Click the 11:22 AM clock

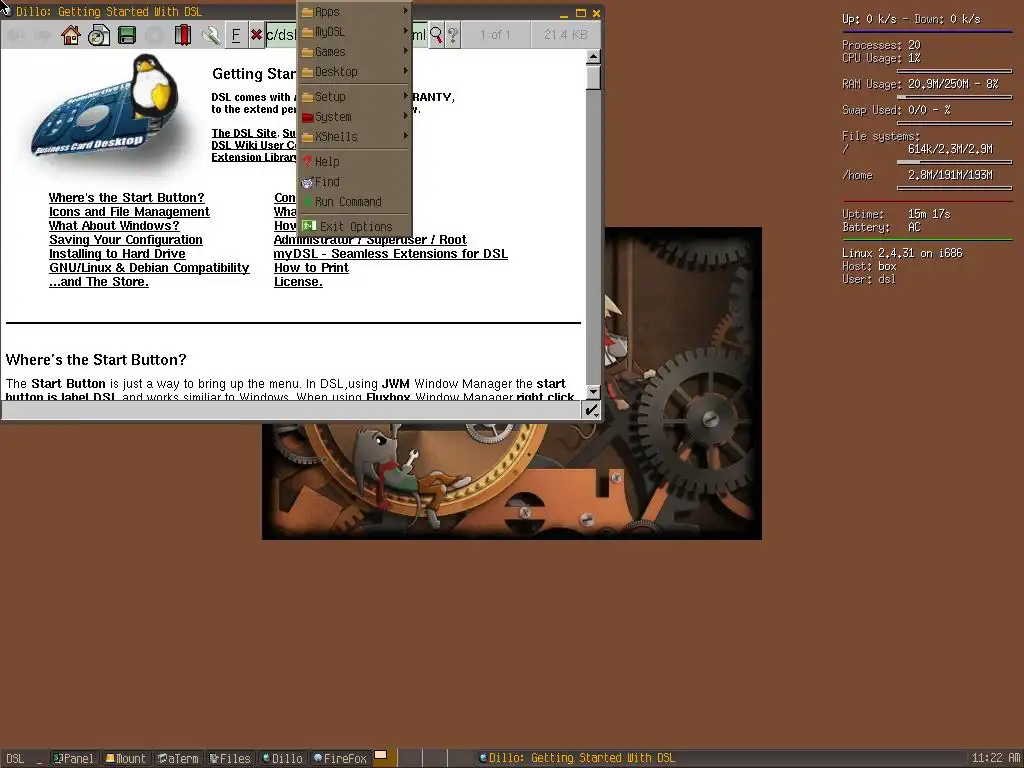click(x=996, y=758)
